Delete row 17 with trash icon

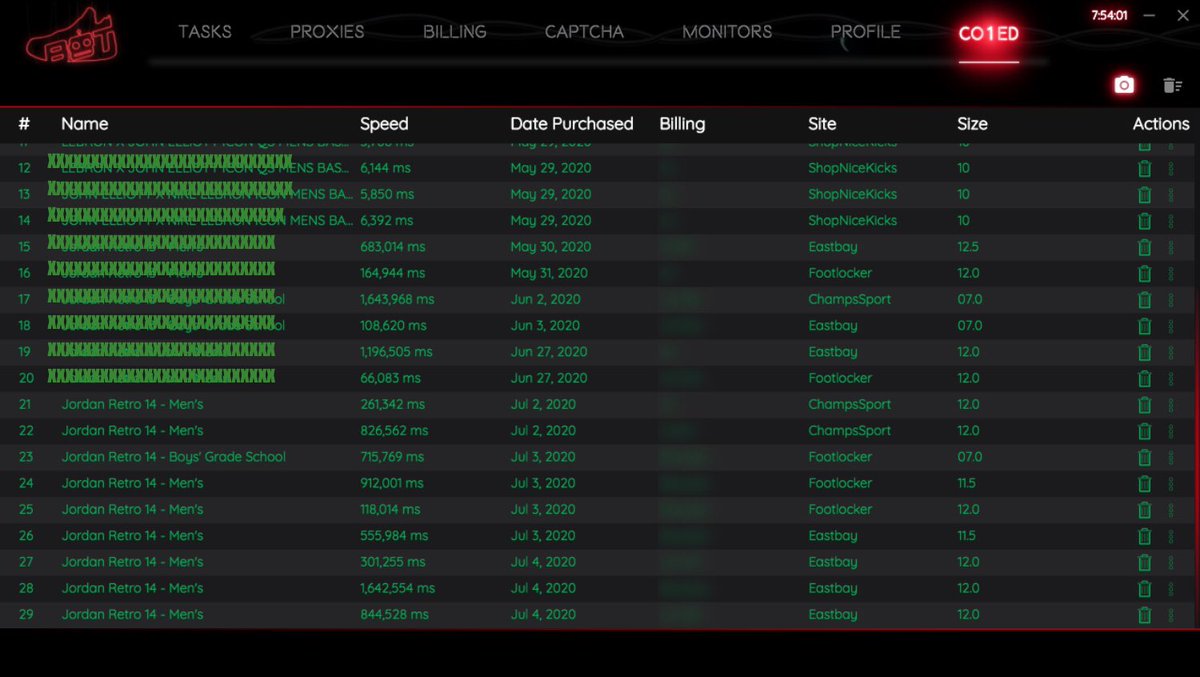(x=1145, y=299)
